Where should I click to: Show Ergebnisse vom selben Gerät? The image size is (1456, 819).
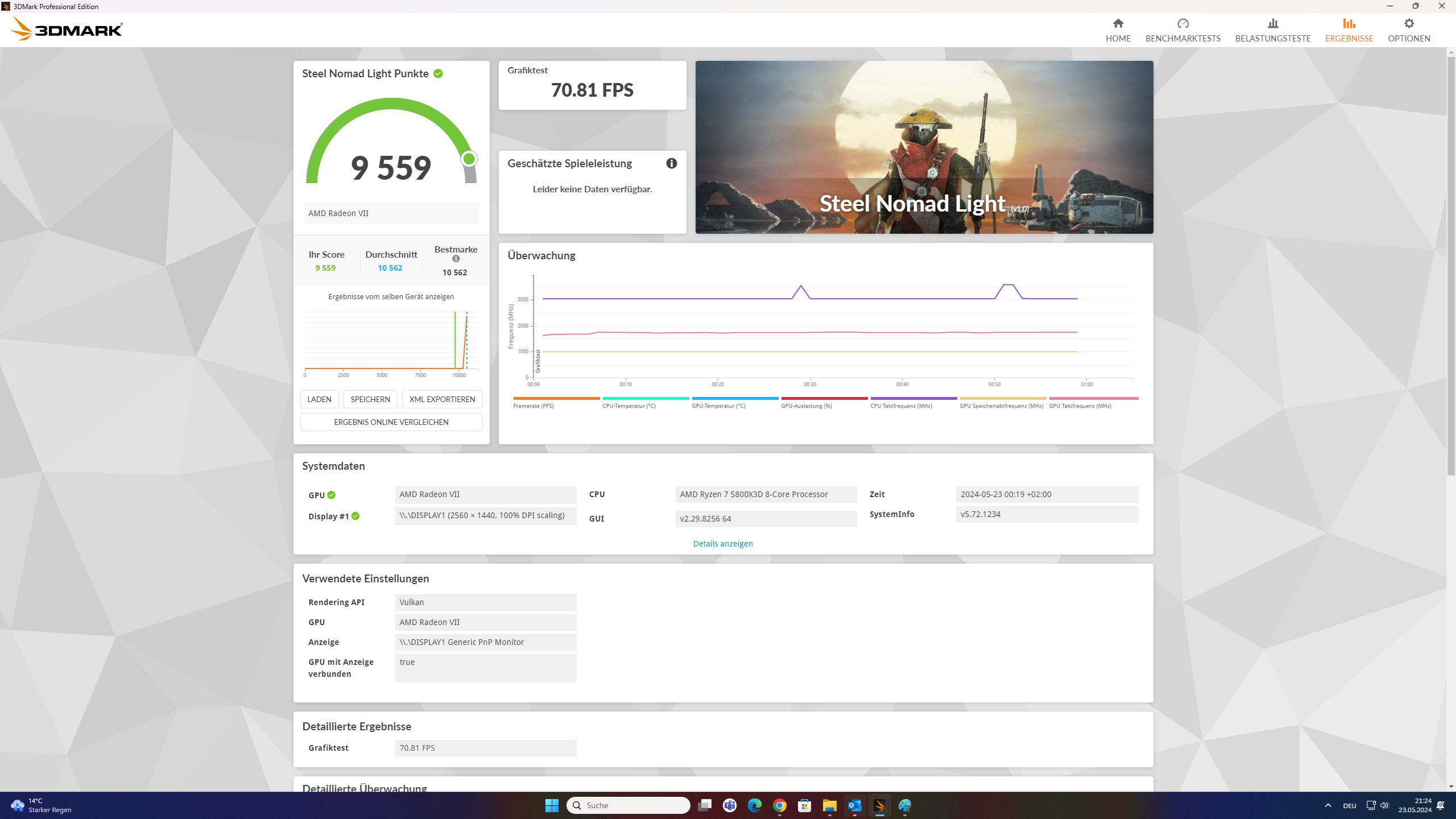point(391,297)
